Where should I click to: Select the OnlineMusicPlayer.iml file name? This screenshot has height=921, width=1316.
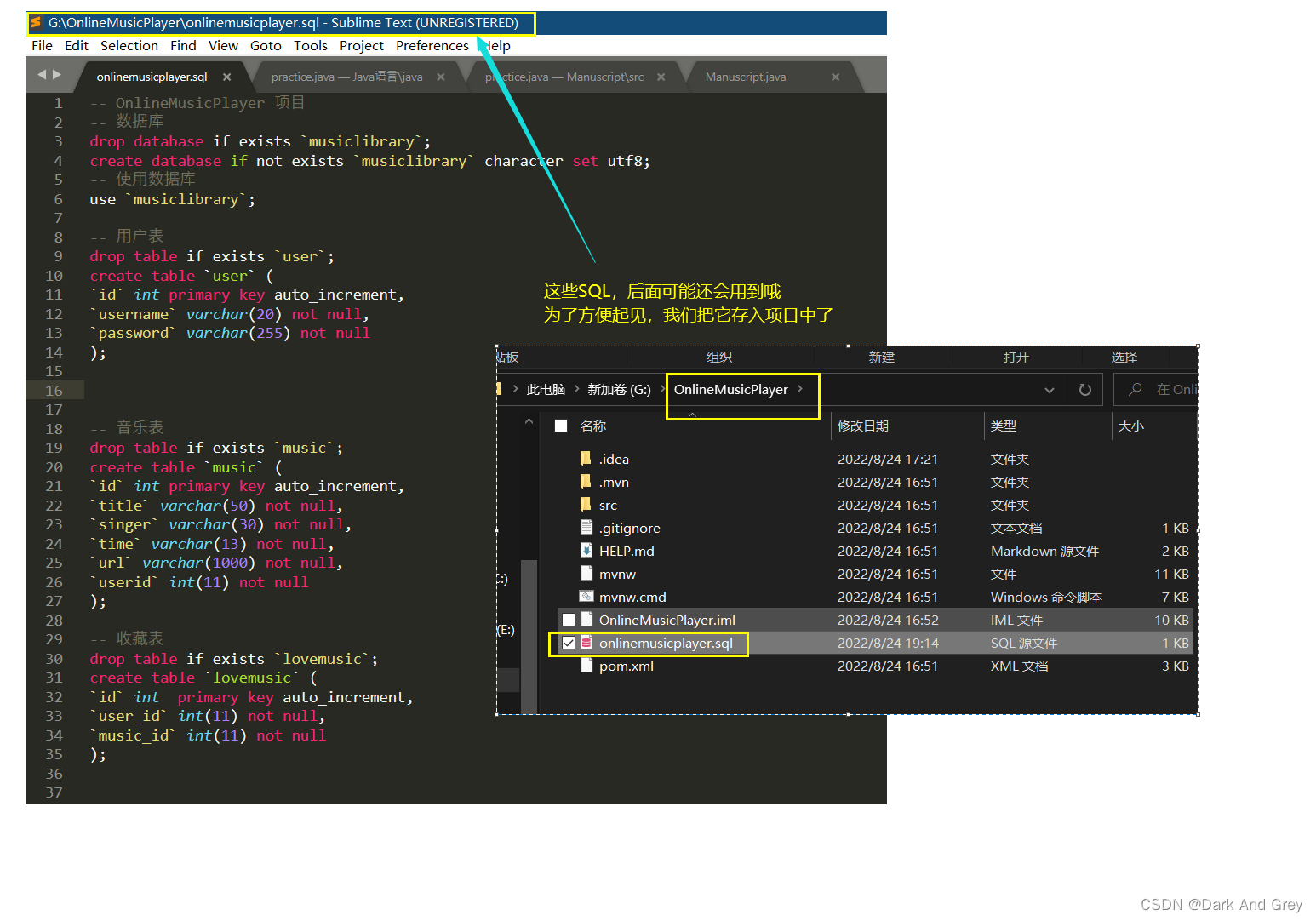tap(667, 620)
